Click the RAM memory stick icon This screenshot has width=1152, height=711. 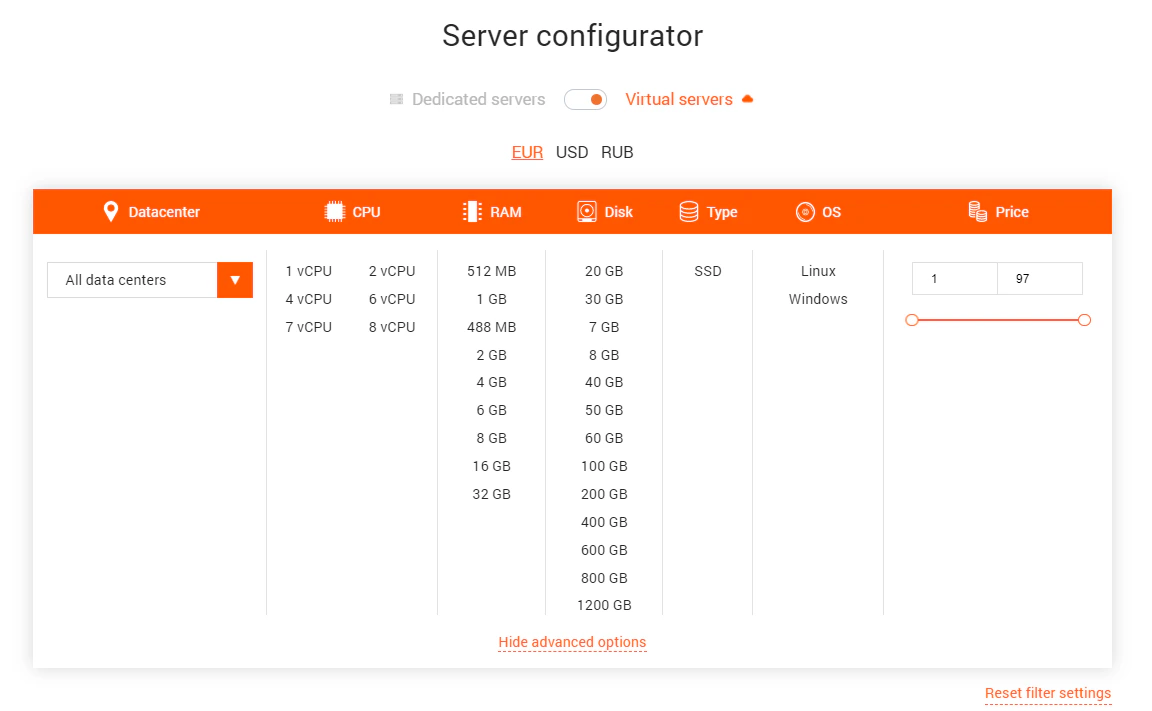coord(471,211)
